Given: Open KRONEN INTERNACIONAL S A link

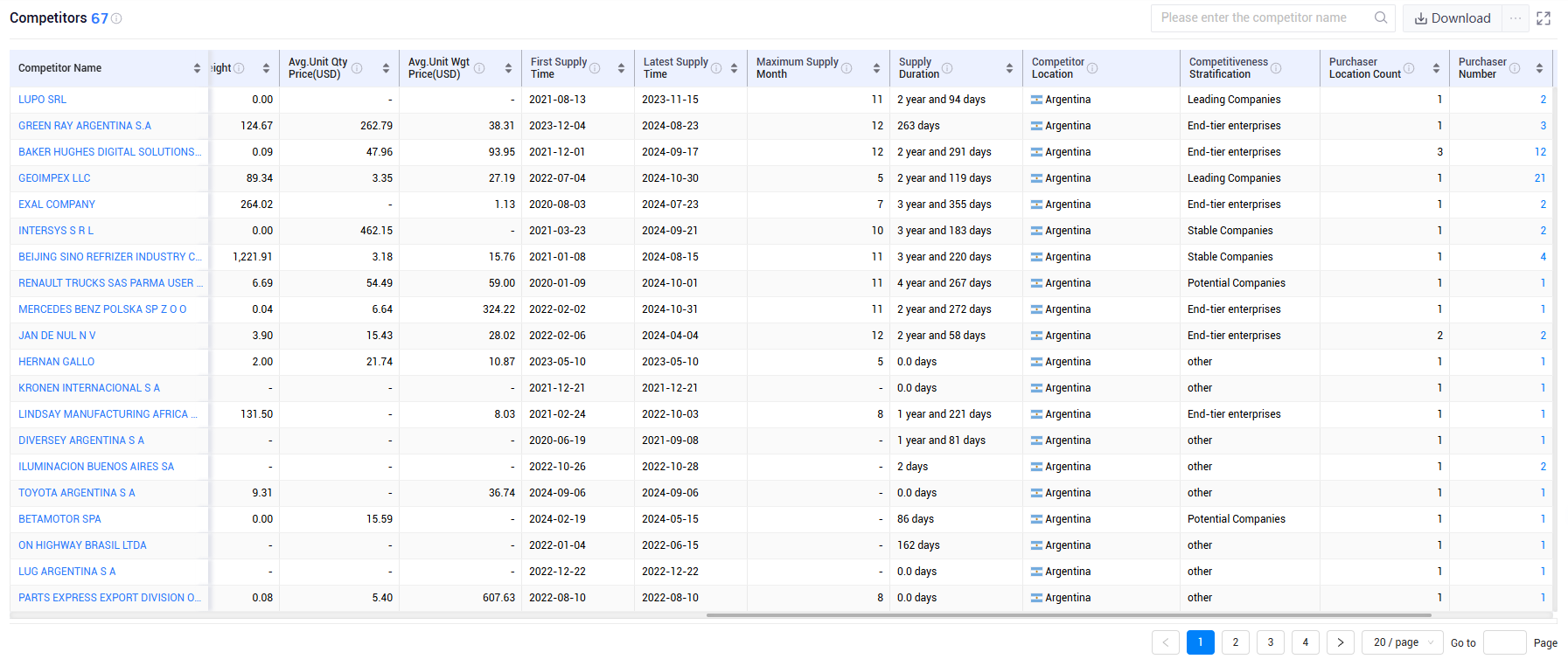Looking at the screenshot, I should coord(89,388).
